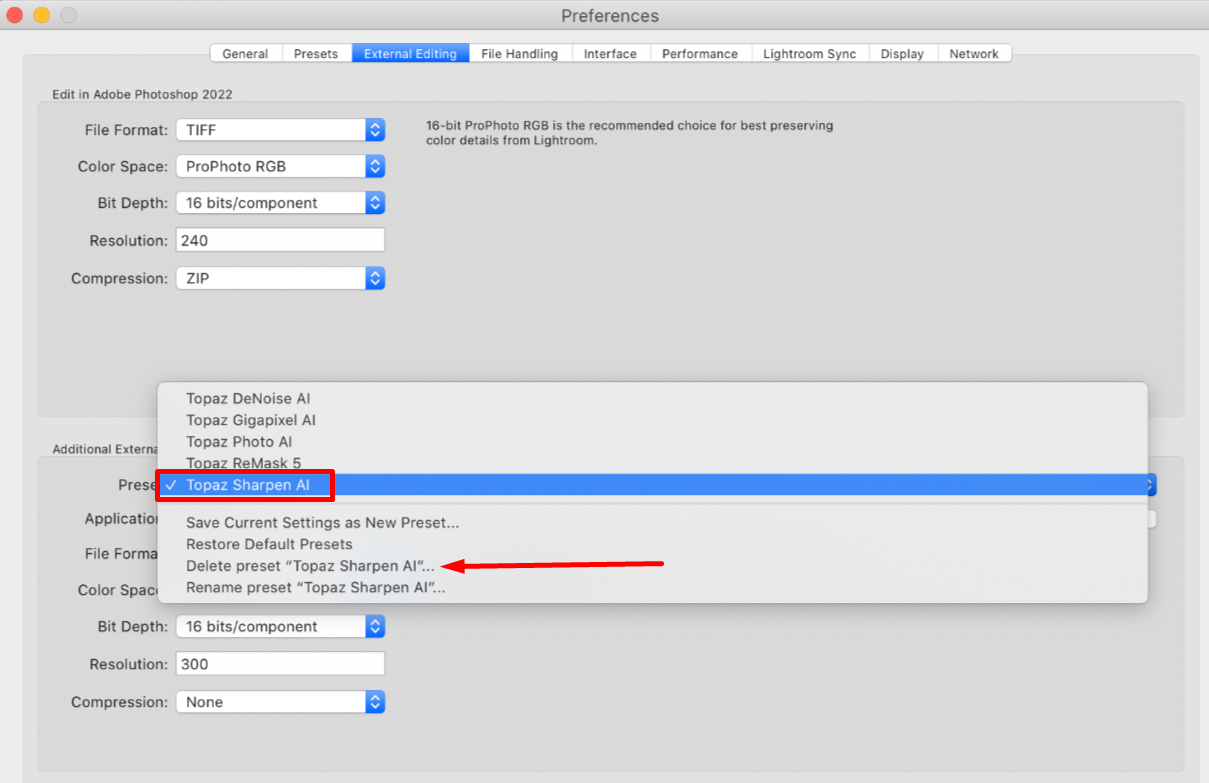Switch to the File Handling tab
1209x783 pixels.
tap(520, 54)
